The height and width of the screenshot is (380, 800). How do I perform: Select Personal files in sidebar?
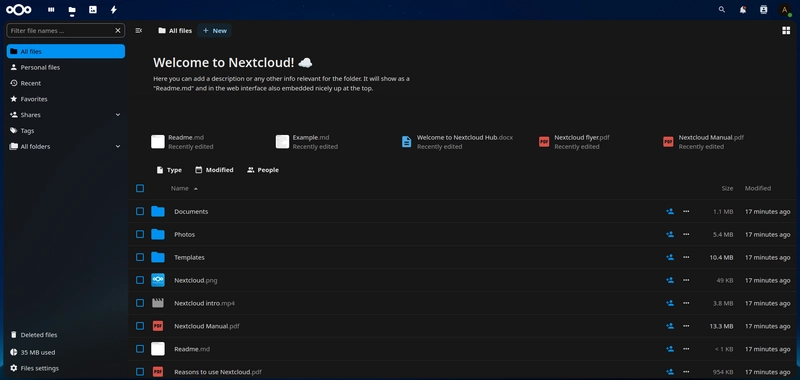tap(66, 67)
